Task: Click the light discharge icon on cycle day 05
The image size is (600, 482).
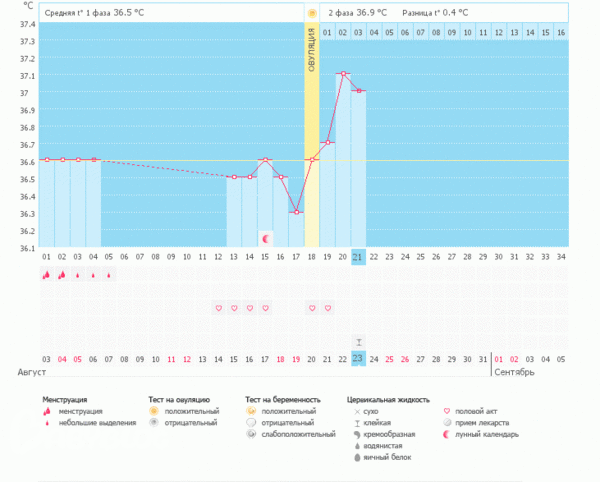Action: pos(109,274)
